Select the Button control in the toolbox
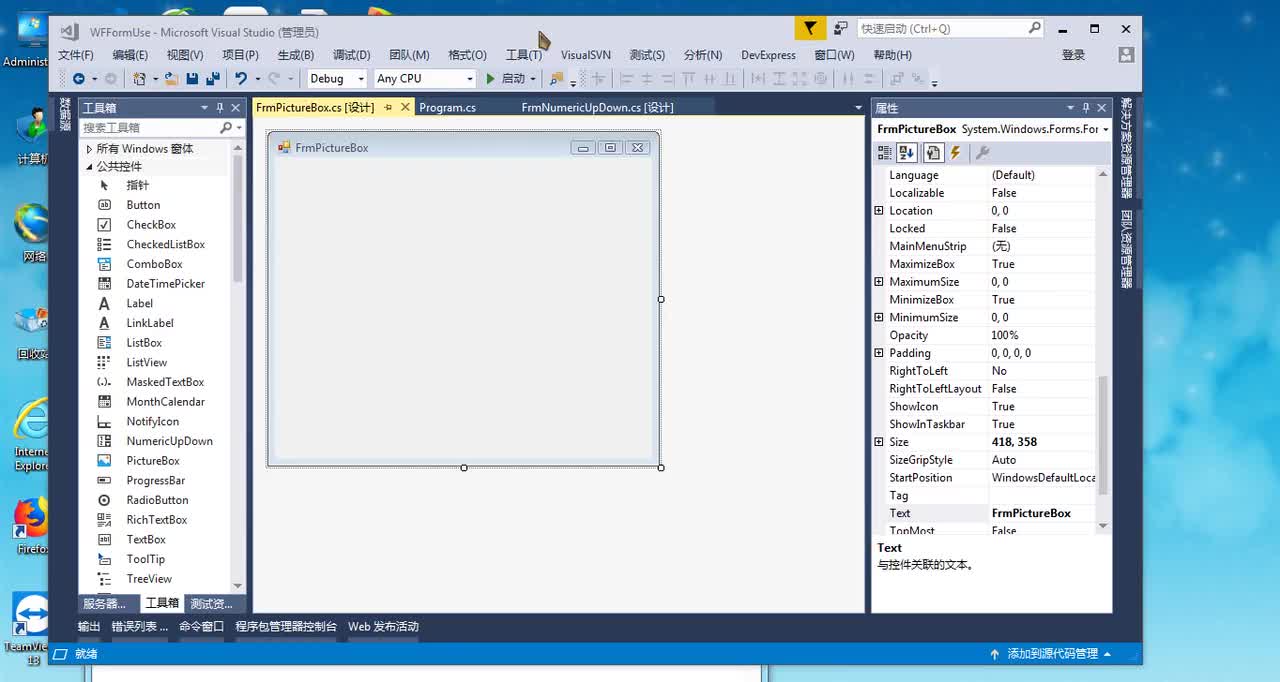1280x682 pixels. [x=143, y=205]
